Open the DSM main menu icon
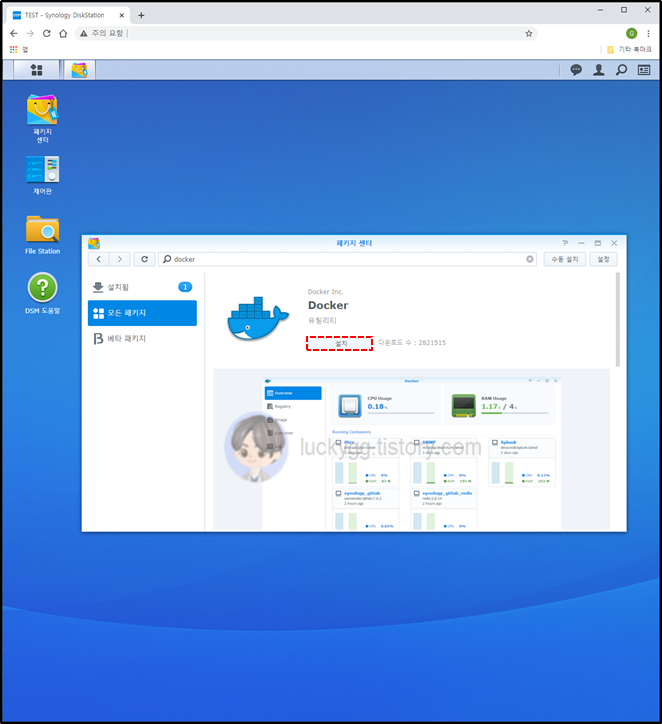The image size is (662, 724). click(x=36, y=70)
